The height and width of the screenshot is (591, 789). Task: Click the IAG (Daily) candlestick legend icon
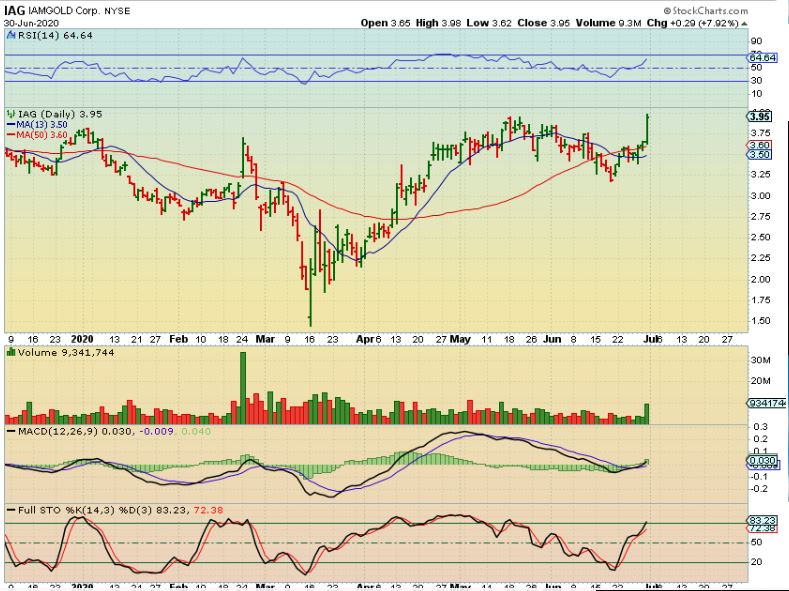10,113
